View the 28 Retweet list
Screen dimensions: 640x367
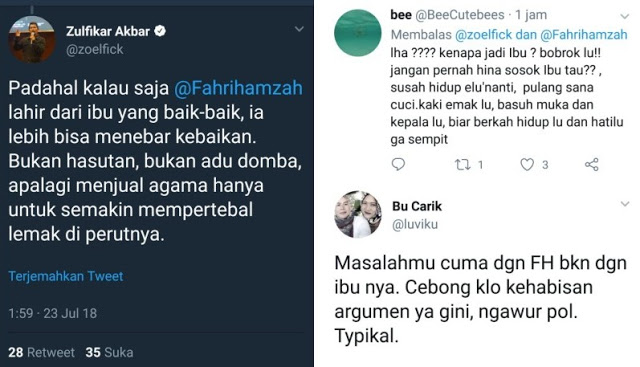[x=42, y=352]
